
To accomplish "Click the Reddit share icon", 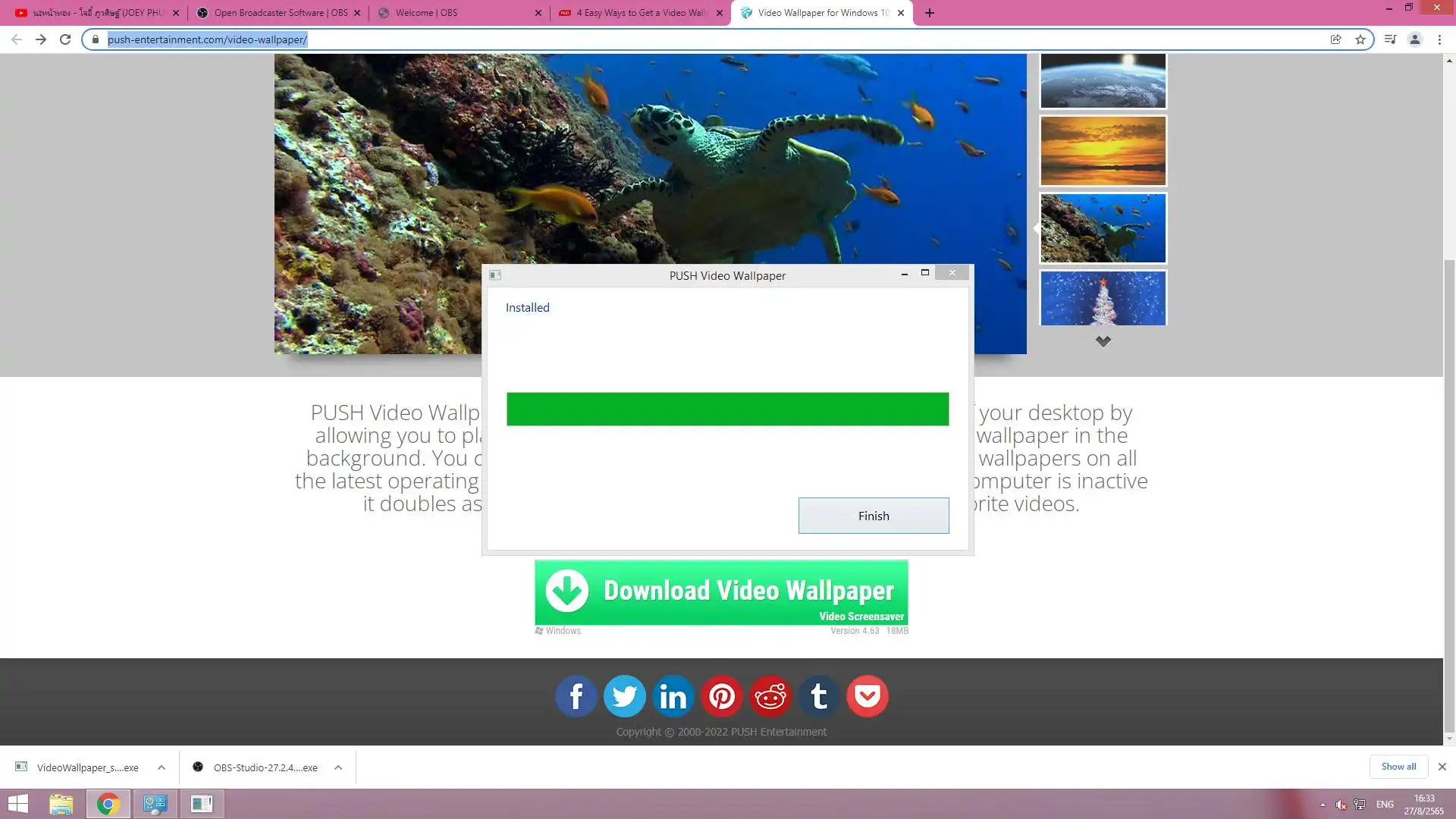I will point(770,696).
